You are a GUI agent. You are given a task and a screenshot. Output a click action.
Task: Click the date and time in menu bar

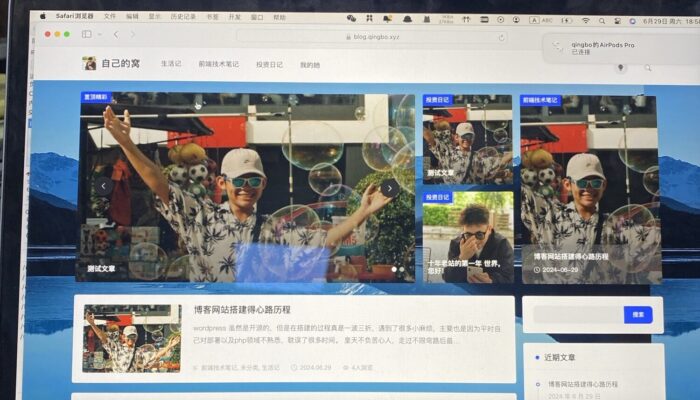coord(671,21)
